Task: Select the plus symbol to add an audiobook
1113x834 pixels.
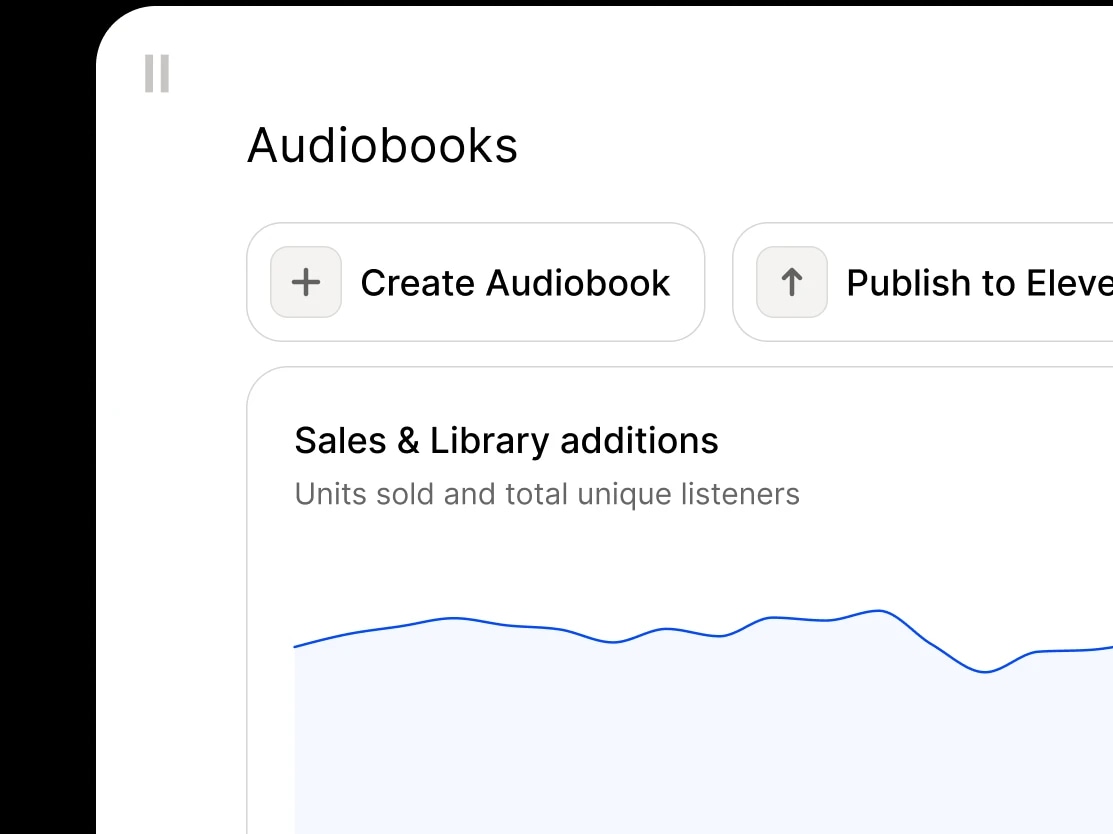Action: pyautogui.click(x=305, y=283)
